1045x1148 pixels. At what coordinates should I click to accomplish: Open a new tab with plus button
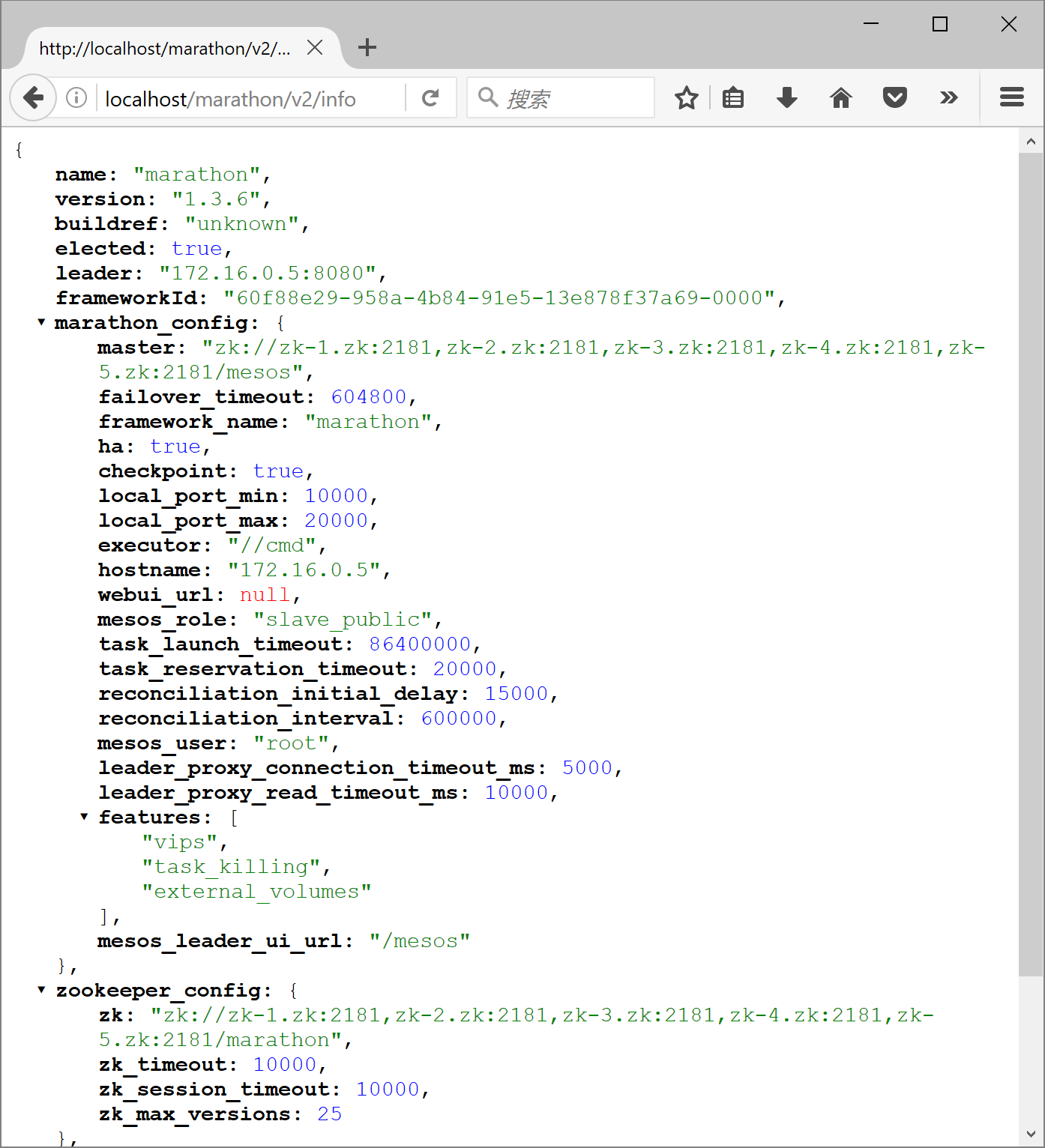(x=367, y=47)
